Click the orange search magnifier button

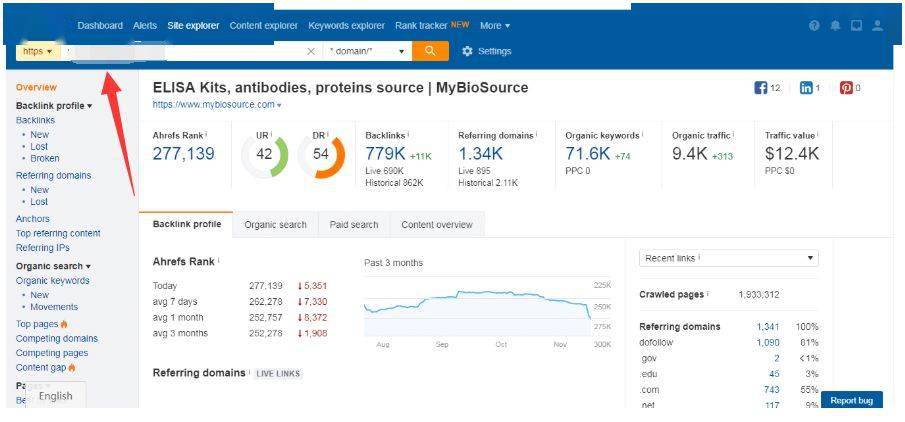[430, 51]
